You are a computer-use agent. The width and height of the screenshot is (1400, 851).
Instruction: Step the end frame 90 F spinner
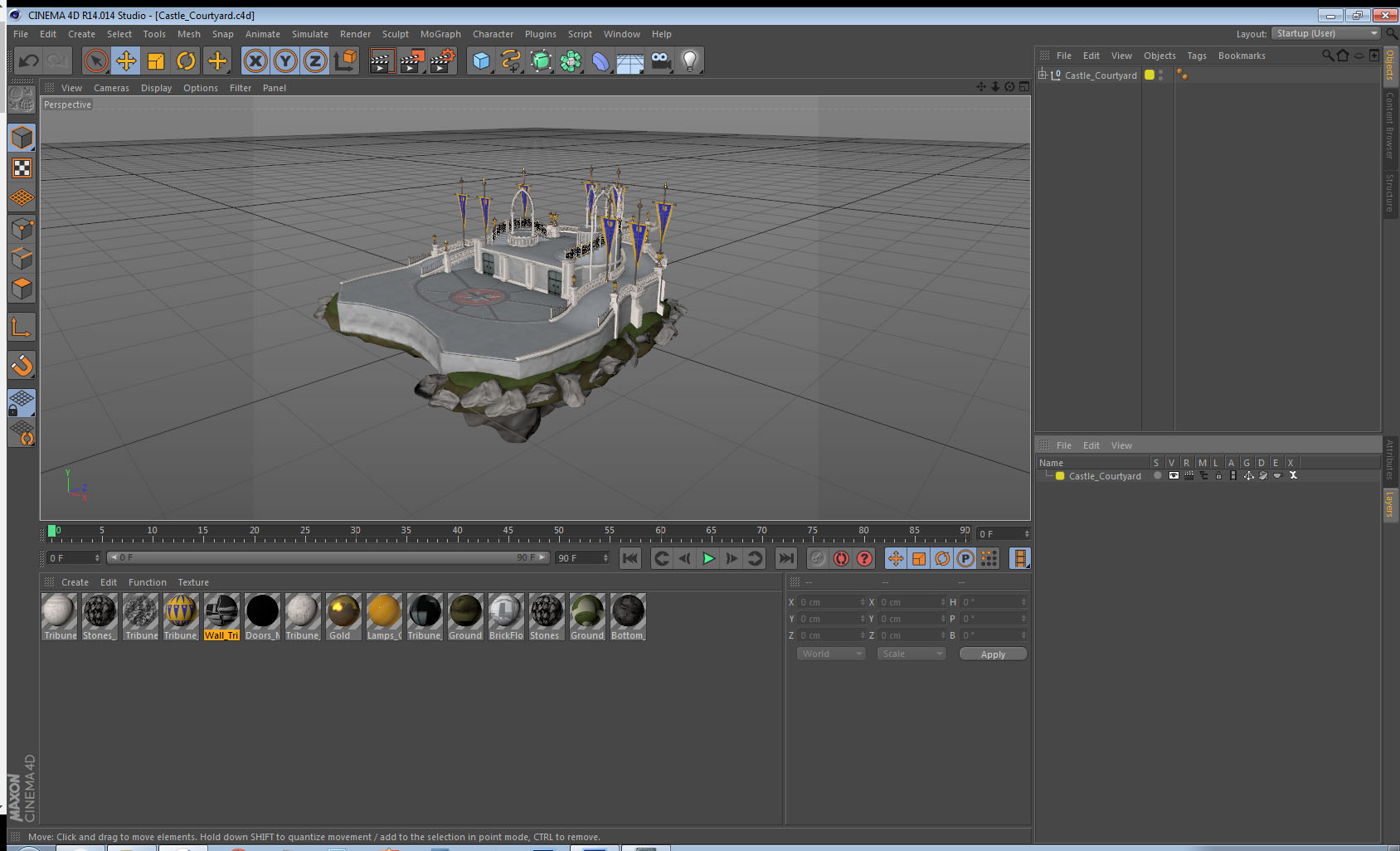(x=605, y=557)
